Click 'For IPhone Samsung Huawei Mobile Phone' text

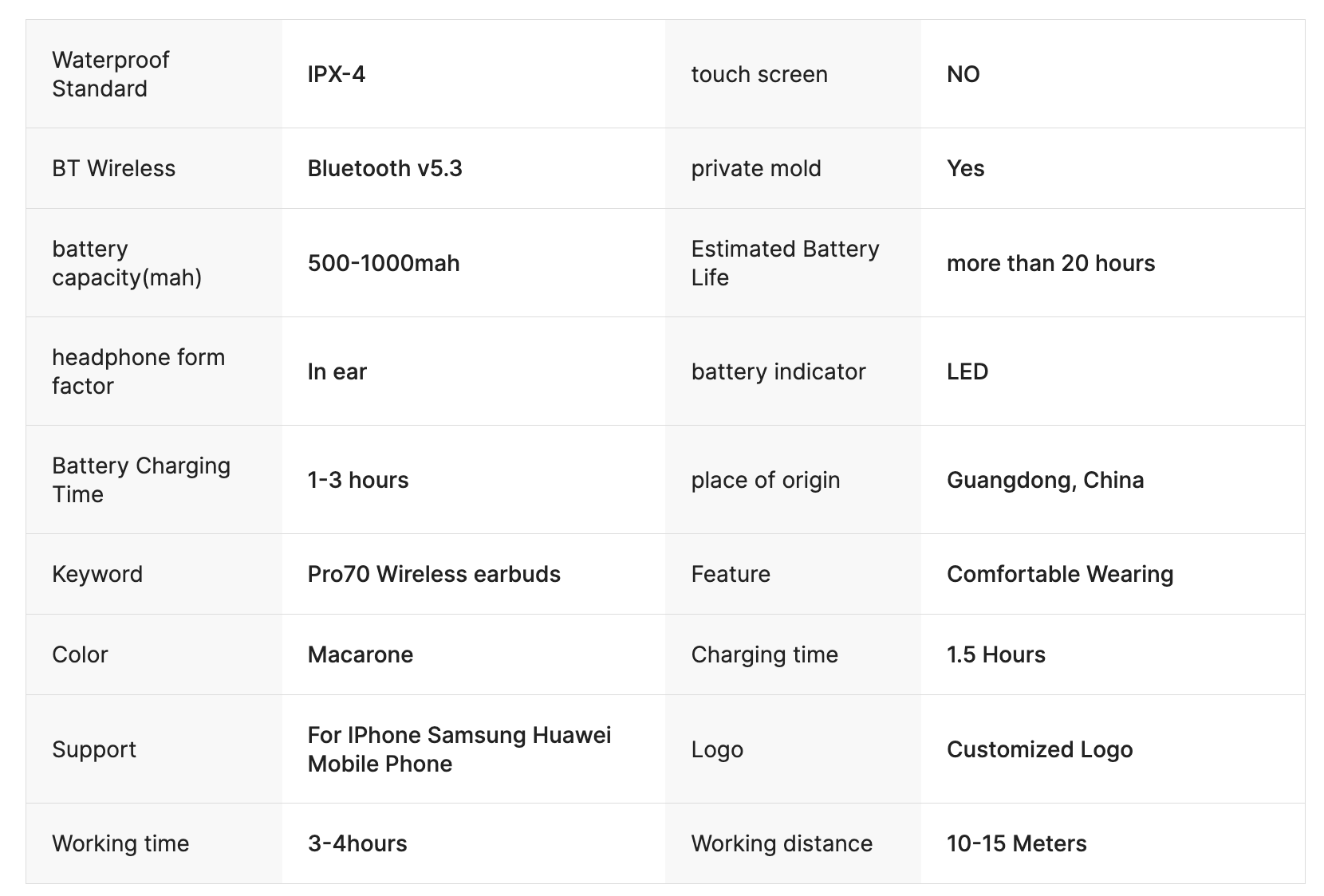click(459, 749)
